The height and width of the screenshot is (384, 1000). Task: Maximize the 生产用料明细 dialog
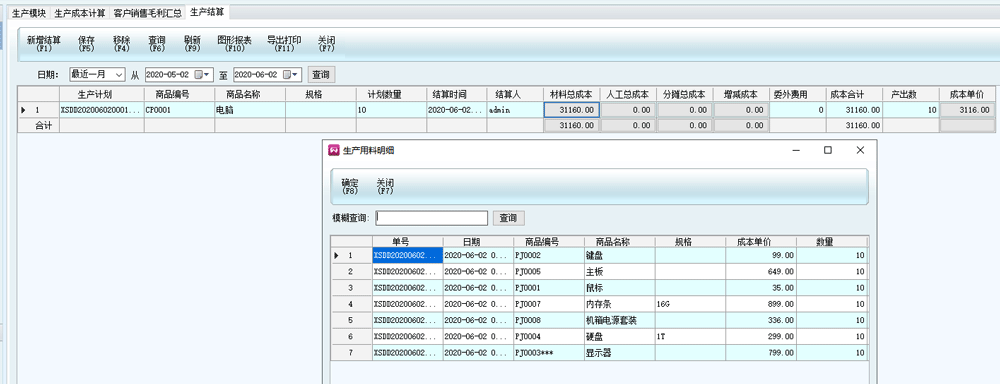828,151
